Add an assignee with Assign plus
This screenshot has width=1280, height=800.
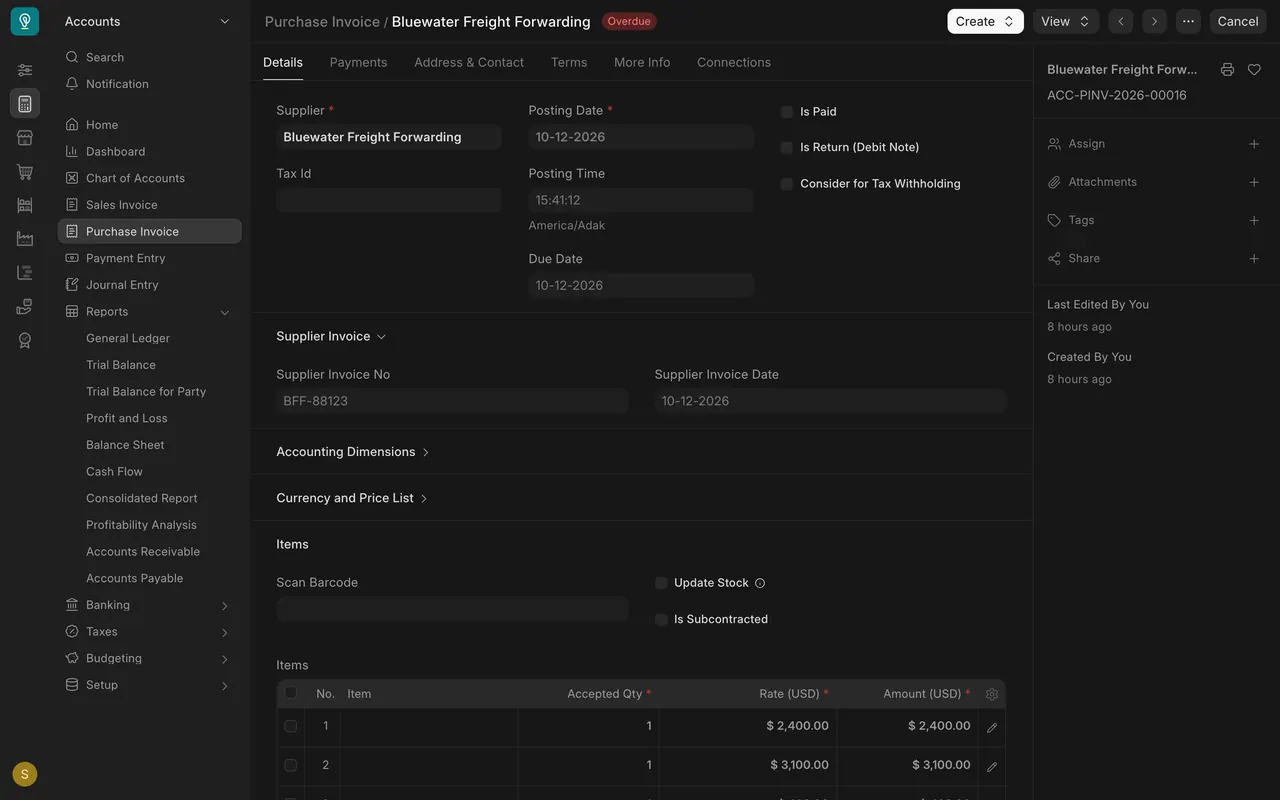[x=1254, y=144]
